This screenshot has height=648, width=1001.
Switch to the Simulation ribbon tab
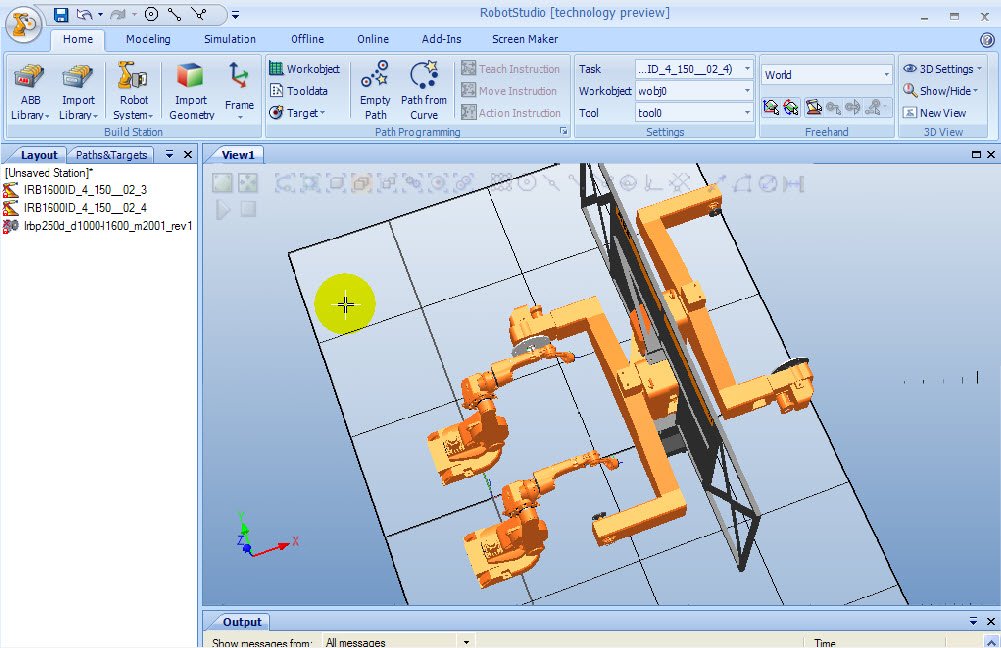point(230,39)
